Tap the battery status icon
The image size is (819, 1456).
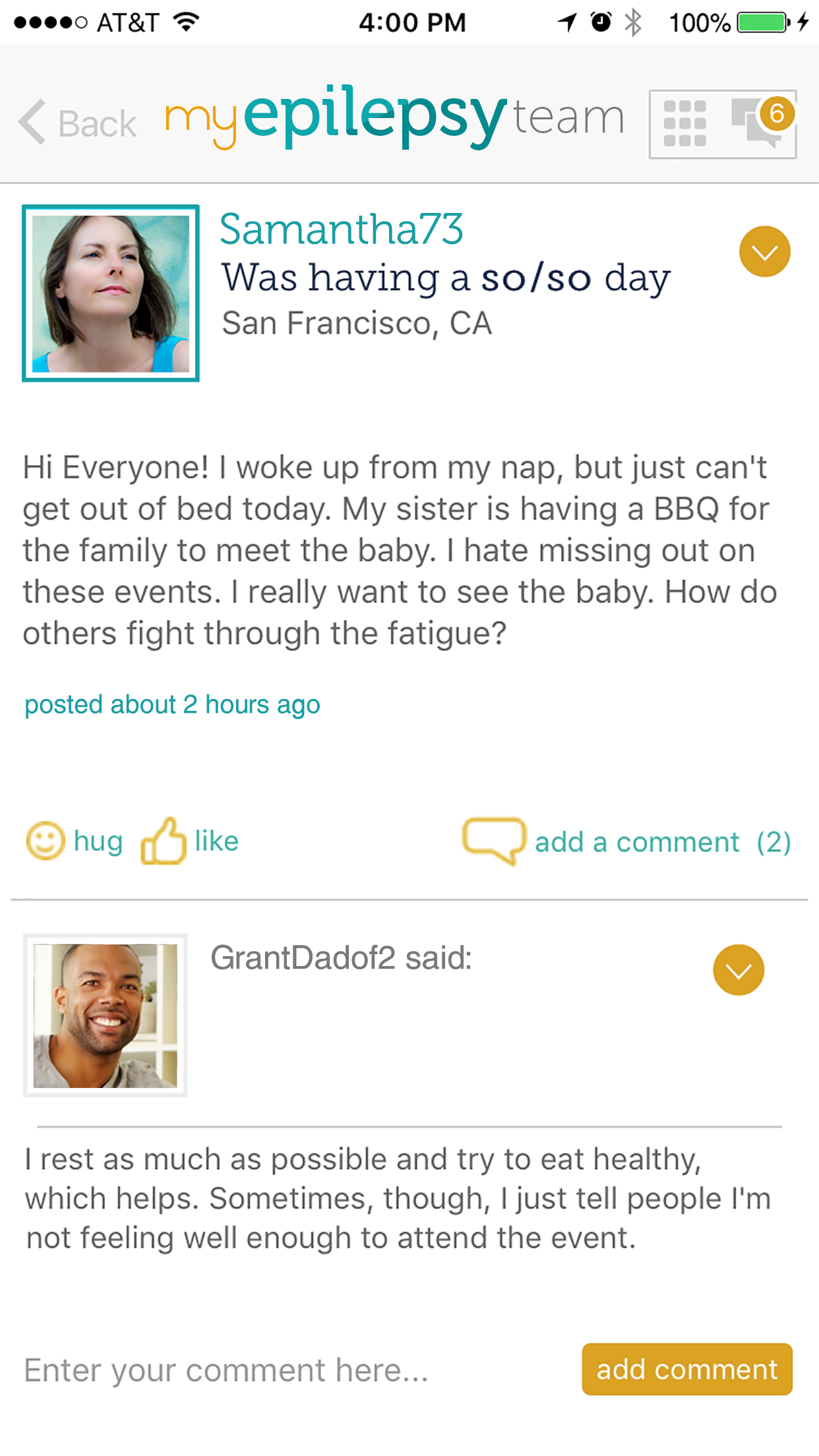[762, 22]
